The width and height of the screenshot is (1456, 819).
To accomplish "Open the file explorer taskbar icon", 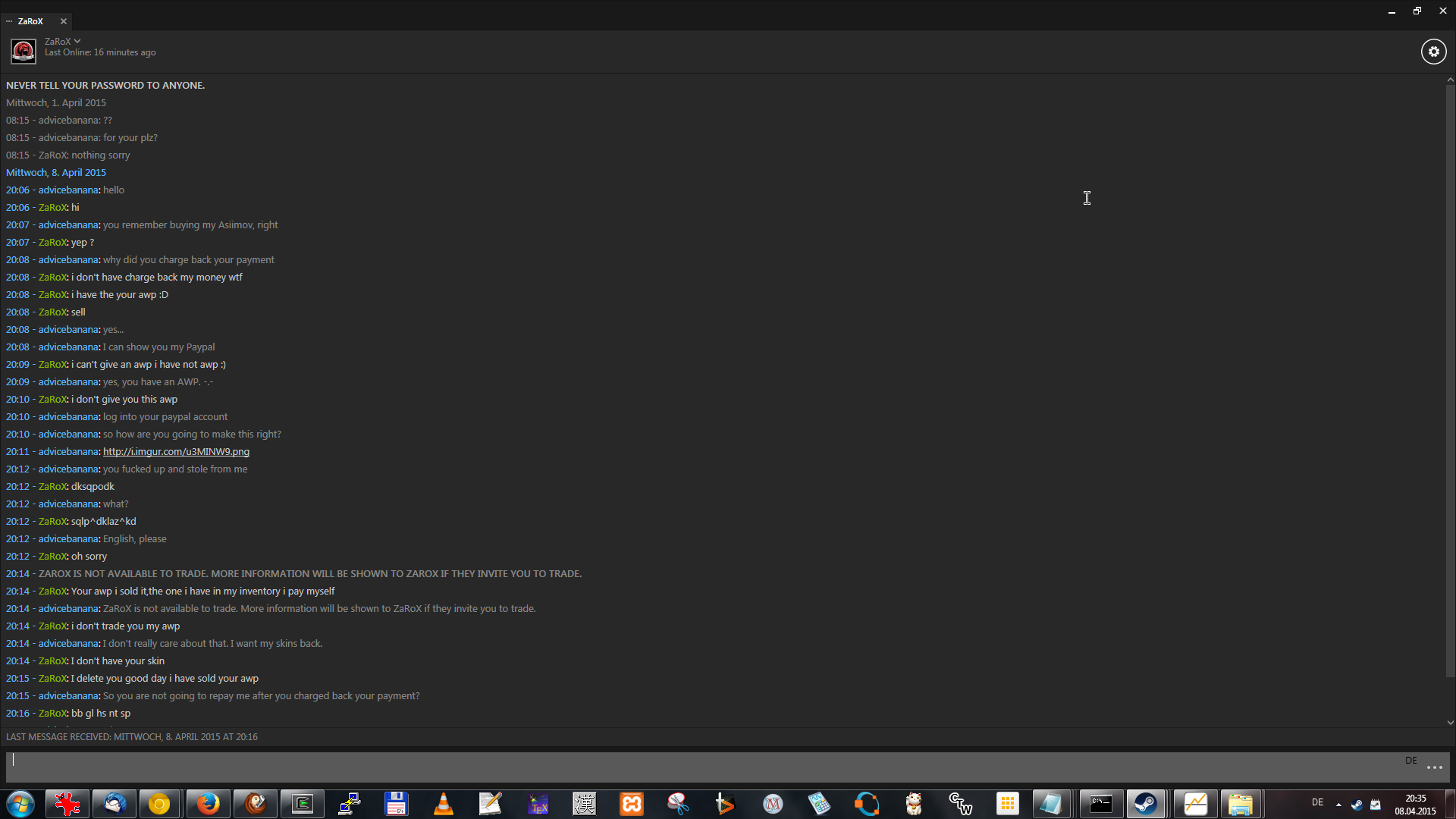I will [x=1240, y=804].
